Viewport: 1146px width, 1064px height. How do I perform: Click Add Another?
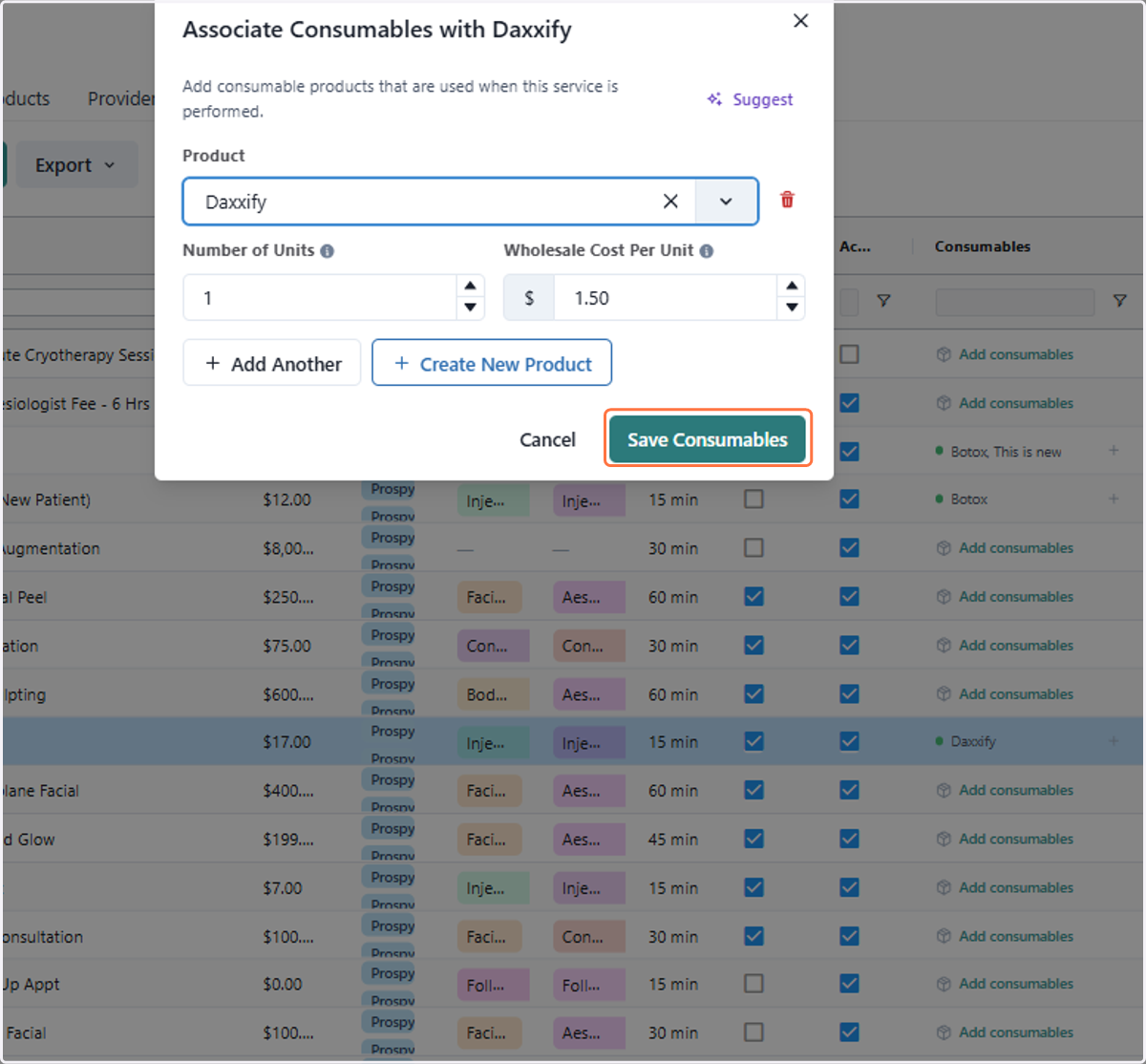pyautogui.click(x=272, y=363)
